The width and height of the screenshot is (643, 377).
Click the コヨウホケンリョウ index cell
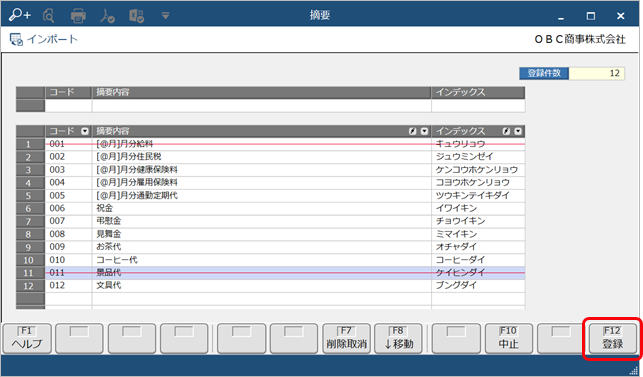pyautogui.click(x=478, y=183)
